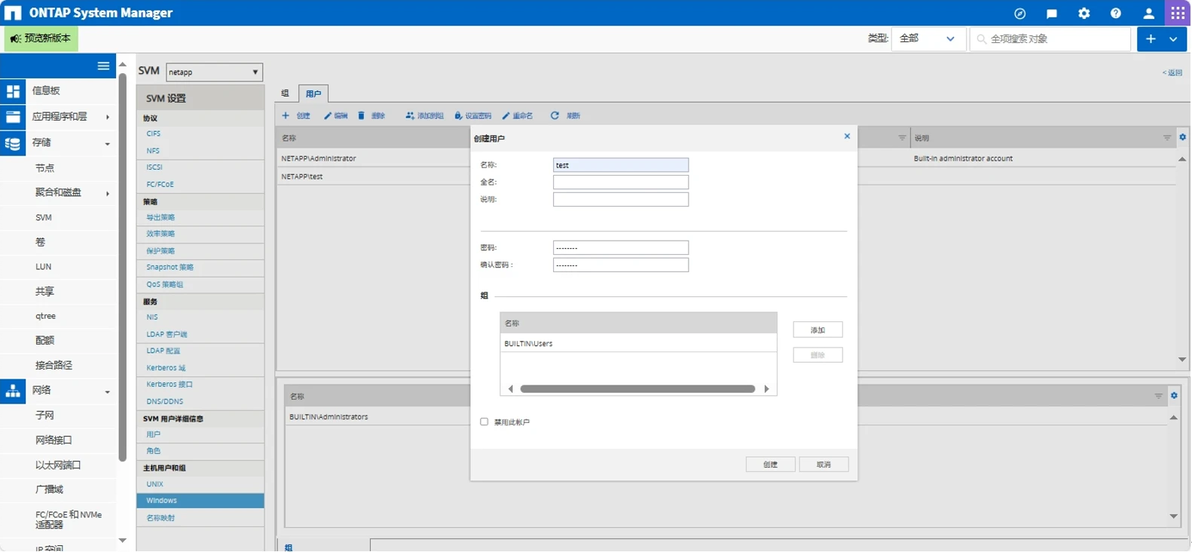This screenshot has height=552, width=1192.
Task: Open the 类型 全部 dropdown
Action: point(928,39)
